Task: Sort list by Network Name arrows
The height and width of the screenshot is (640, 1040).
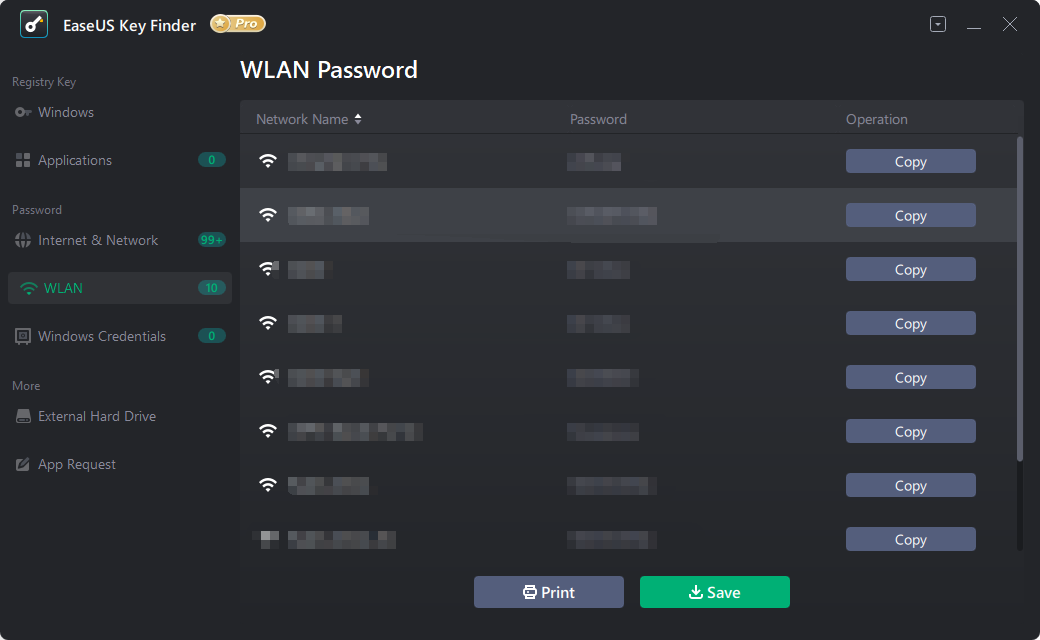Action: click(358, 119)
